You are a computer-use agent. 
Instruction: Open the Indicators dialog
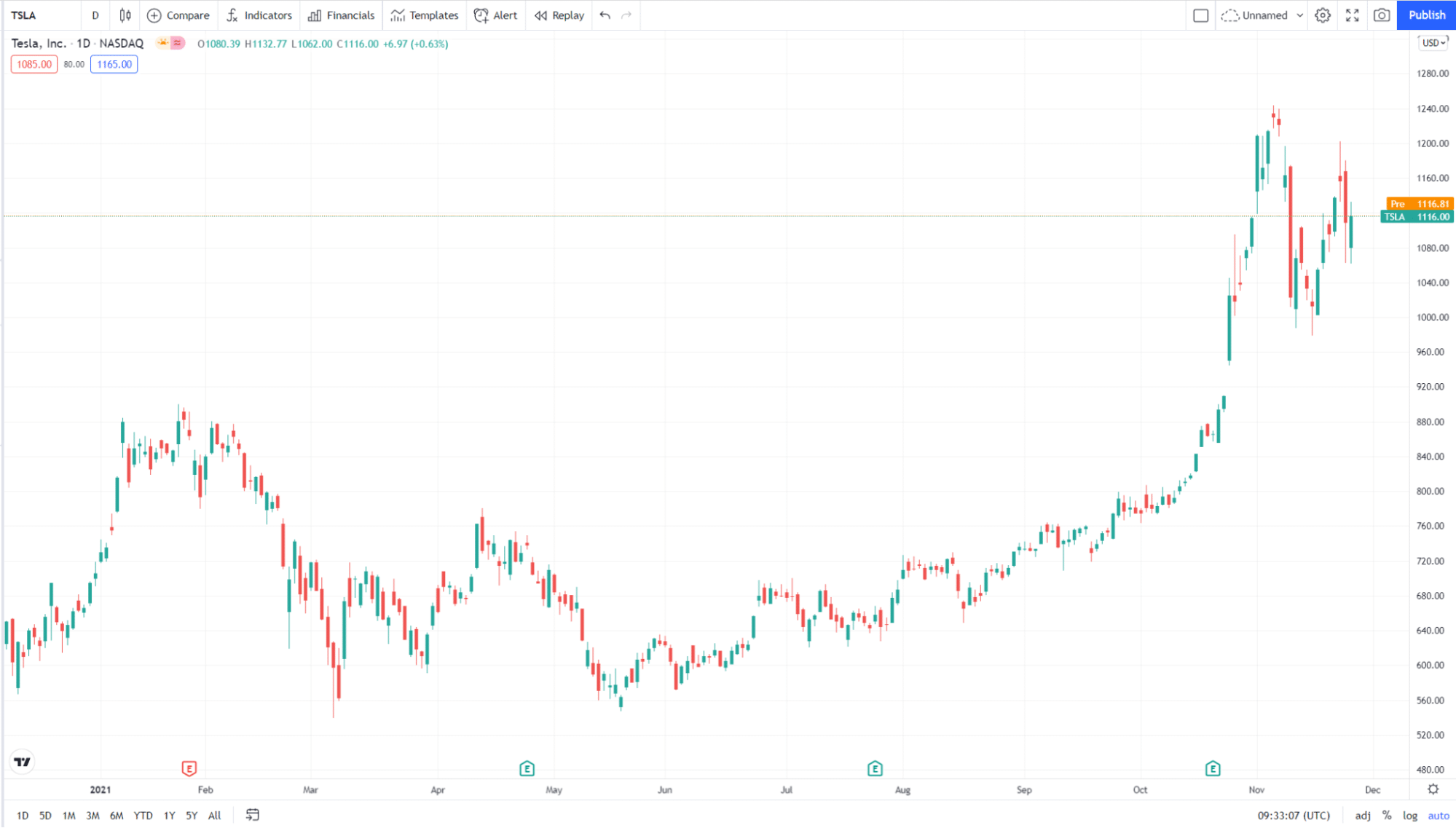(259, 15)
